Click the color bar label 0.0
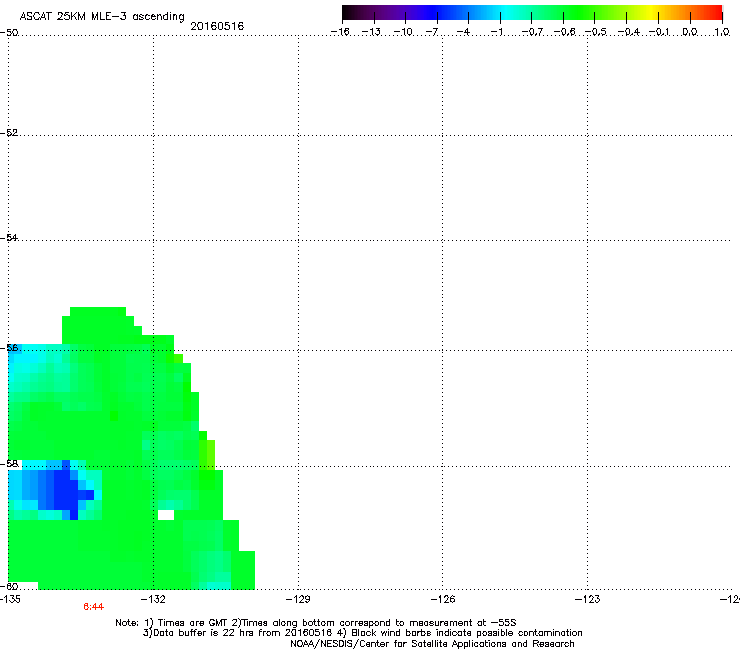Screen dimensions: 740x650 pyautogui.click(x=690, y=32)
